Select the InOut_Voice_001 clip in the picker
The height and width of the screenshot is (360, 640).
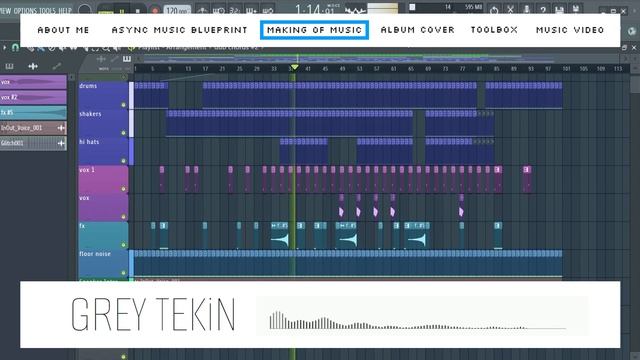click(33, 128)
